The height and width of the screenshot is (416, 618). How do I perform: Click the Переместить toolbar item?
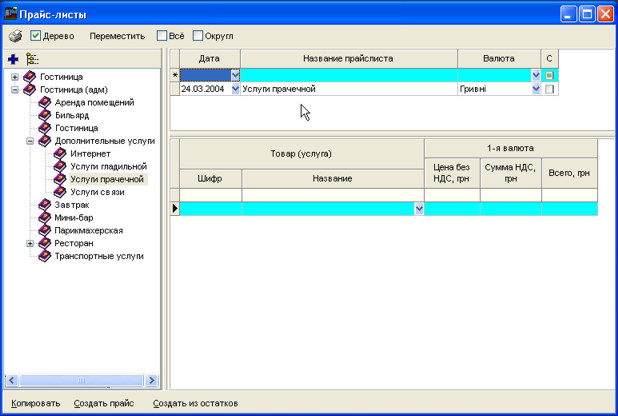(117, 36)
